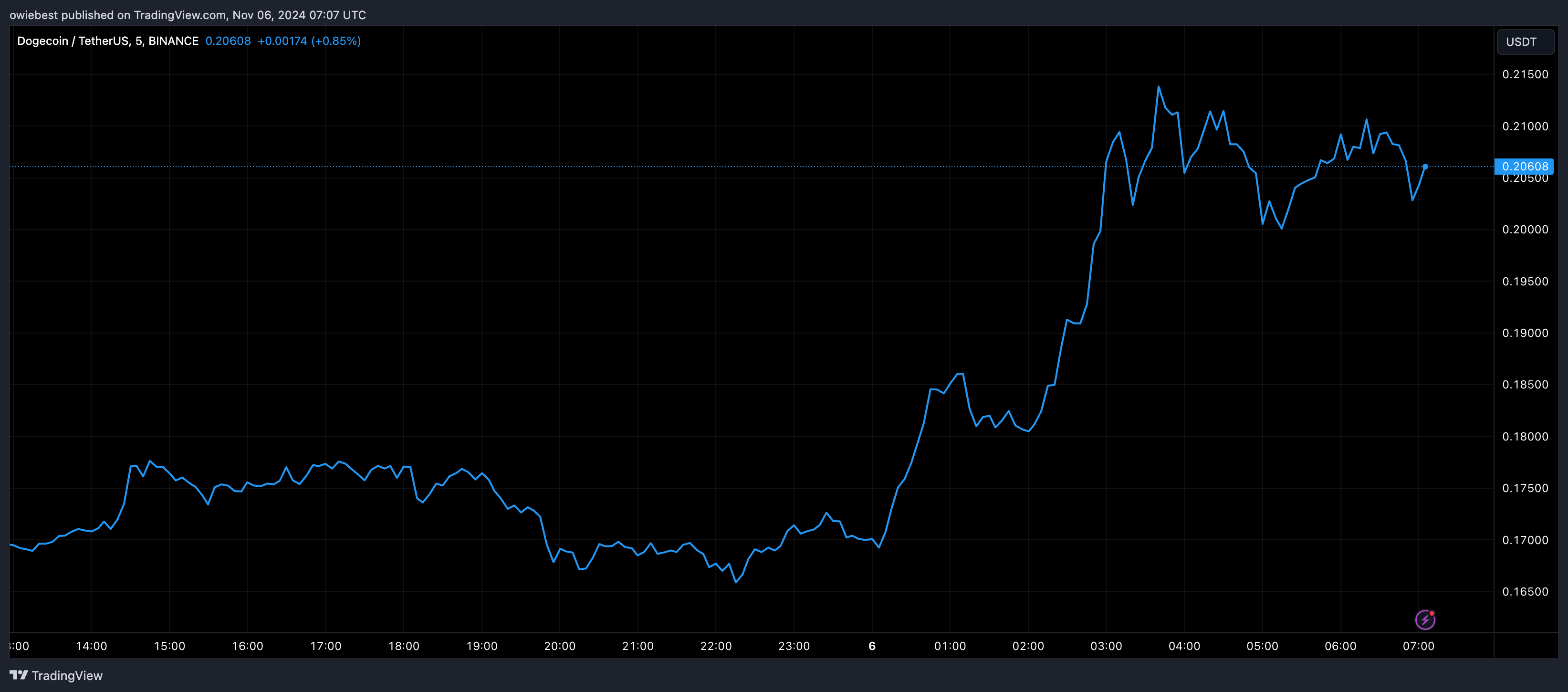The image size is (1568, 692).
Task: Click the header price value 0.20608
Action: [x=228, y=41]
